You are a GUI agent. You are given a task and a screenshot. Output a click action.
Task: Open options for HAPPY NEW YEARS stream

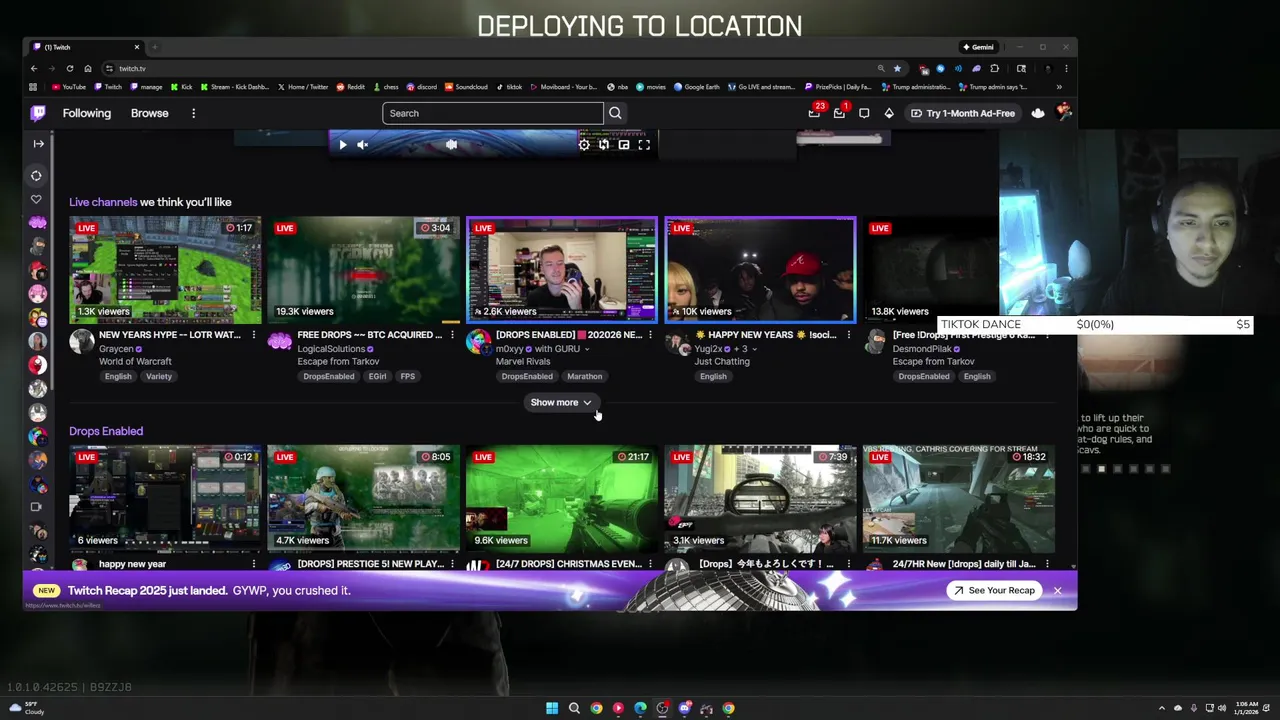[848, 335]
